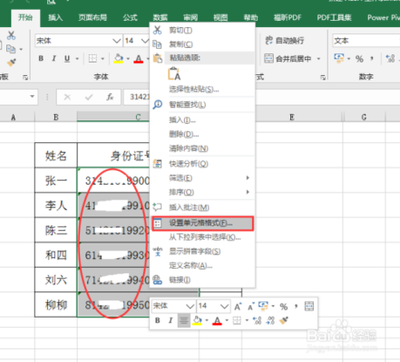
Task: Switch to the 页面布局 ribbon tab
Action: (x=93, y=17)
